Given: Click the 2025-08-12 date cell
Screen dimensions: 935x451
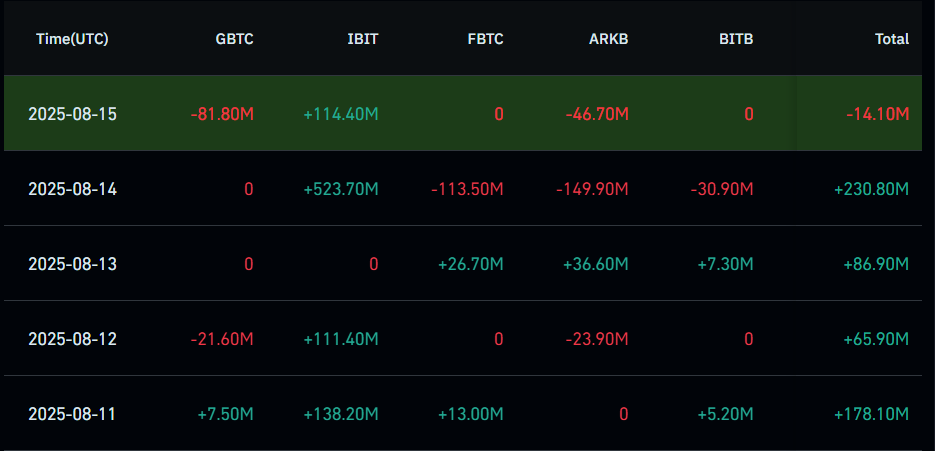Looking at the screenshot, I should click(x=73, y=339).
